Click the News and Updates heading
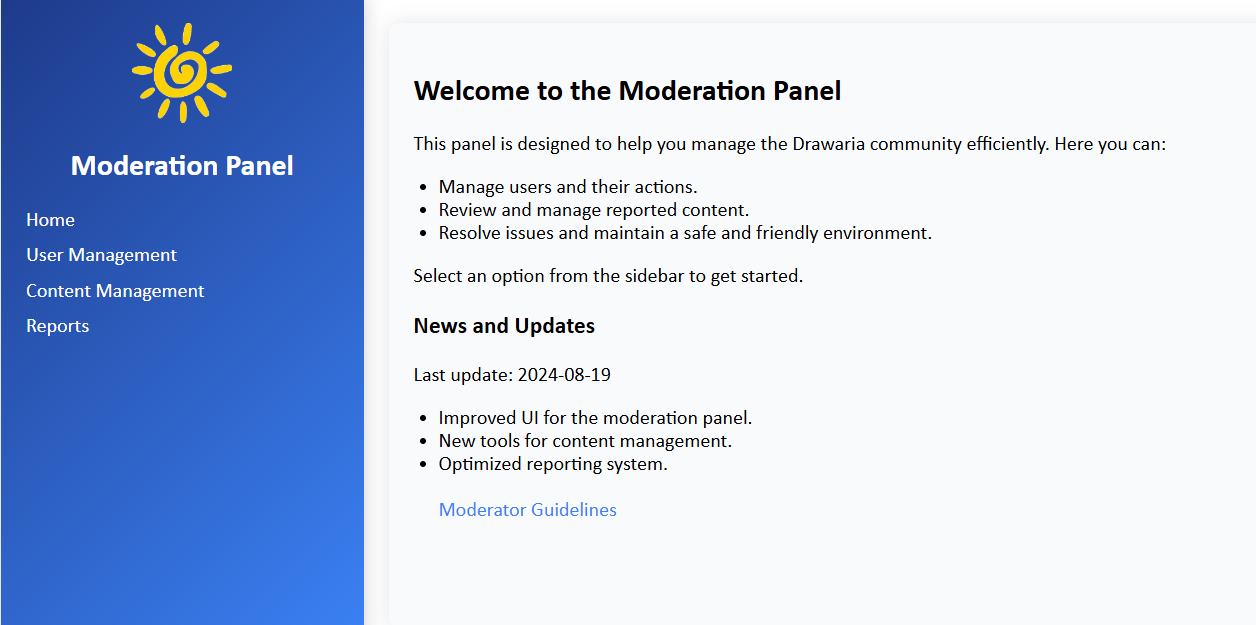1256x625 pixels. [504, 326]
